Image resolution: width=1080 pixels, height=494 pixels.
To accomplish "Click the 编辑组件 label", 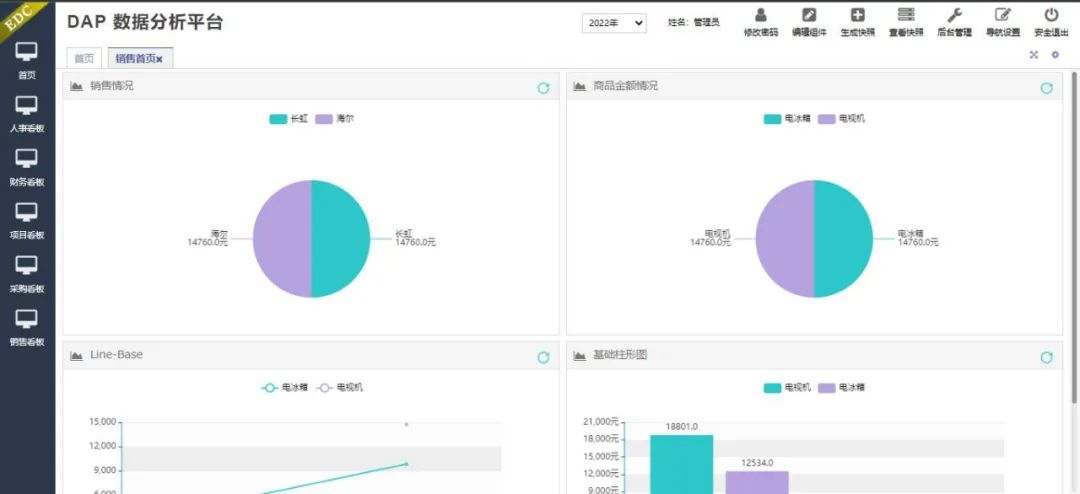I will pos(809,32).
